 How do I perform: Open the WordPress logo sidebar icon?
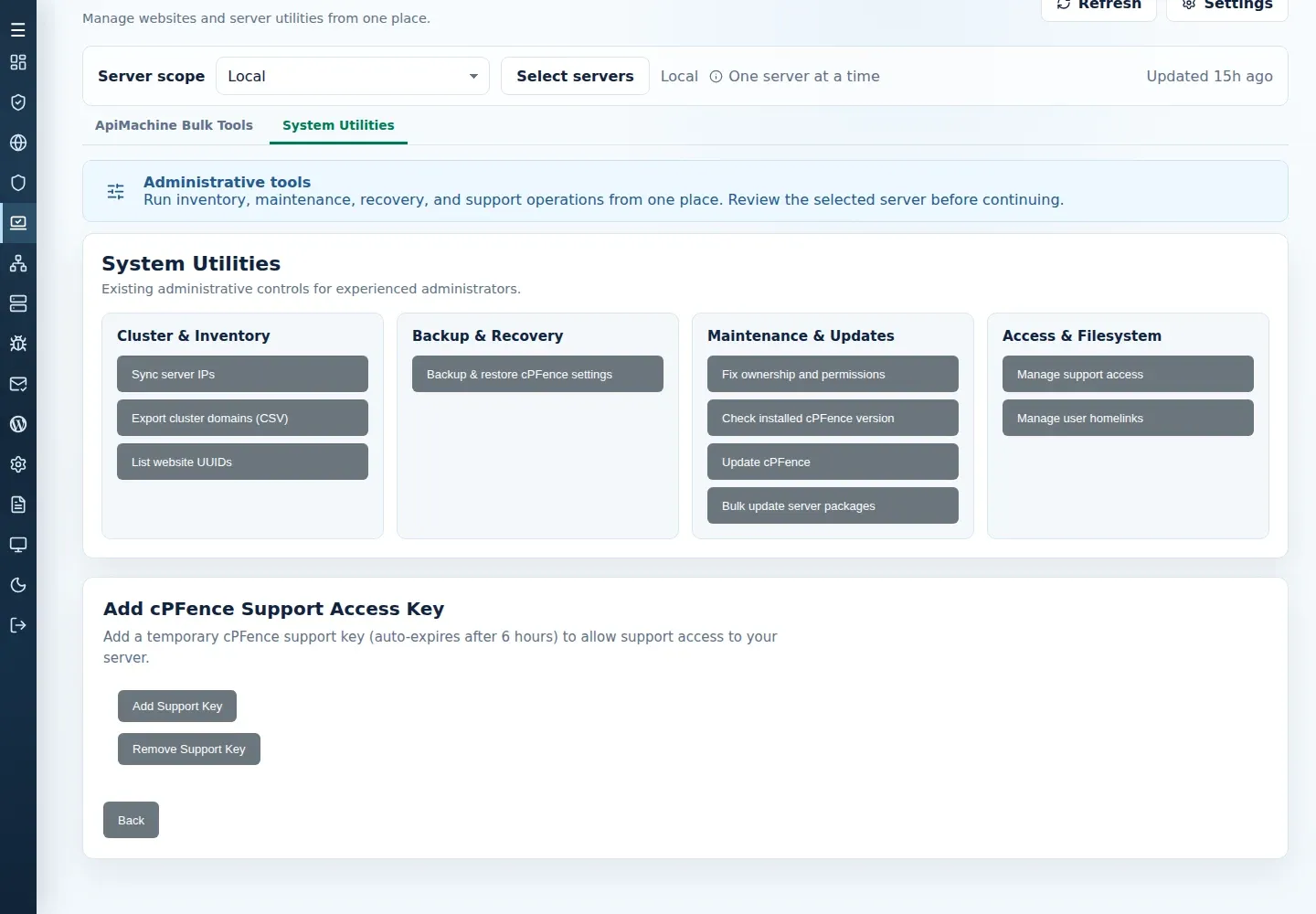pos(18,424)
